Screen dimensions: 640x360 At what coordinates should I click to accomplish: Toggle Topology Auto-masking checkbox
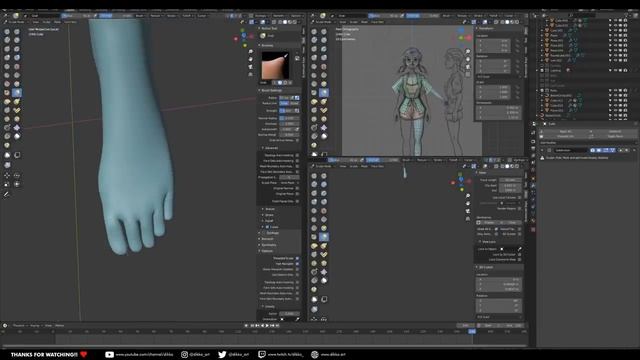297,155
